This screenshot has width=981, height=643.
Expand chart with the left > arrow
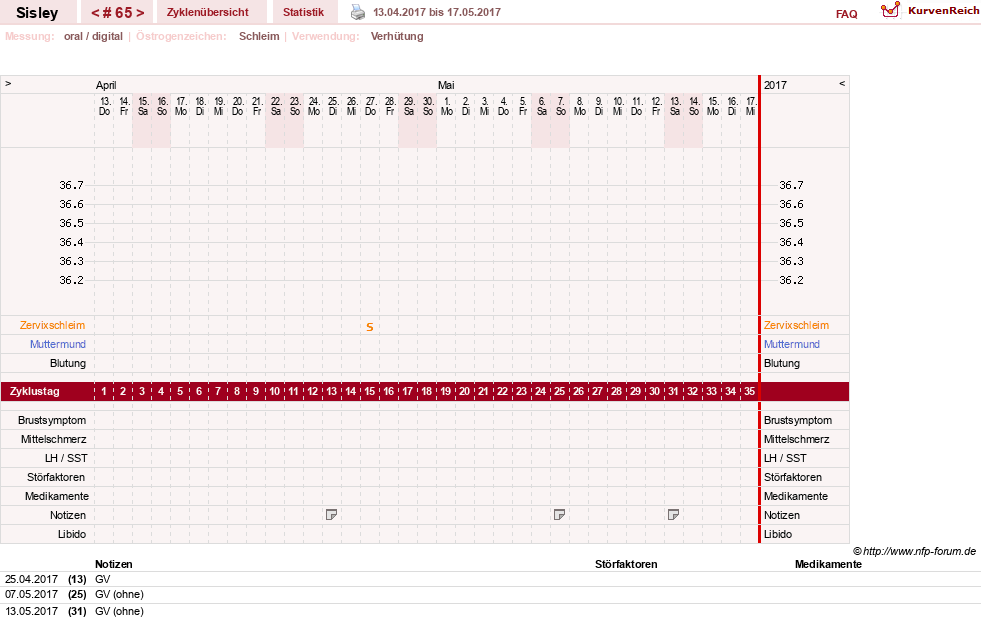tap(8, 83)
